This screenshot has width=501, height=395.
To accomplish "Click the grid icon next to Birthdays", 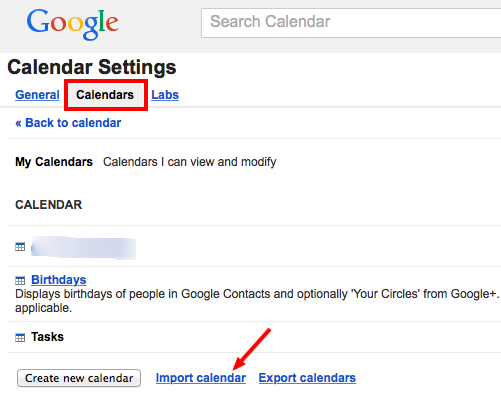I will pos(20,281).
